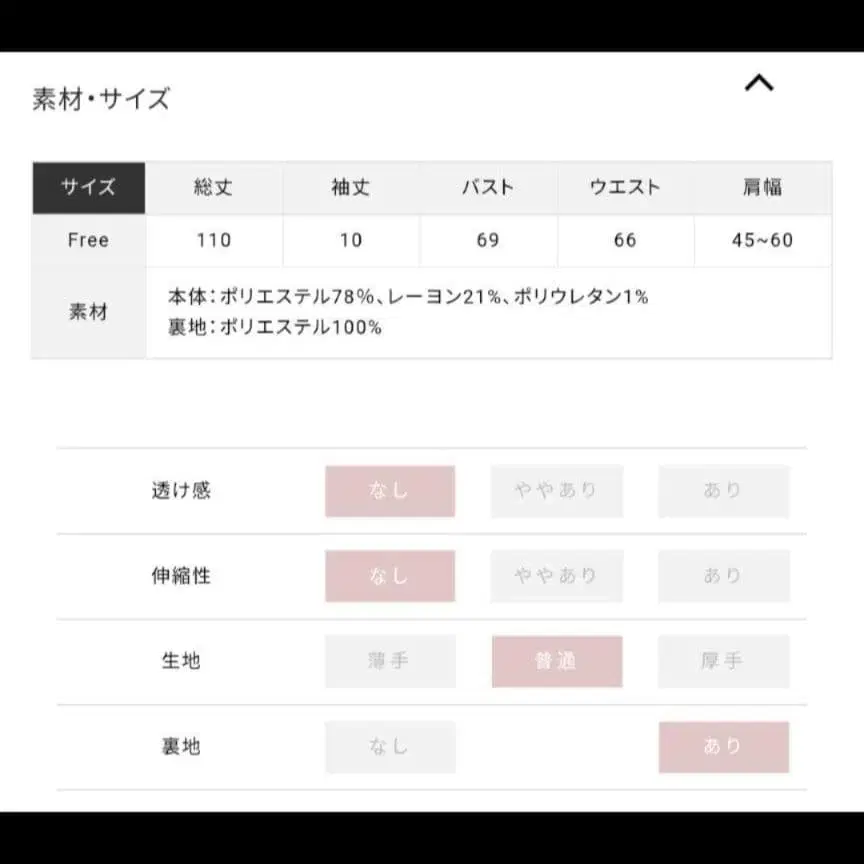The height and width of the screenshot is (864, 864).
Task: Select あり for 伸縮性
Action: tap(723, 576)
